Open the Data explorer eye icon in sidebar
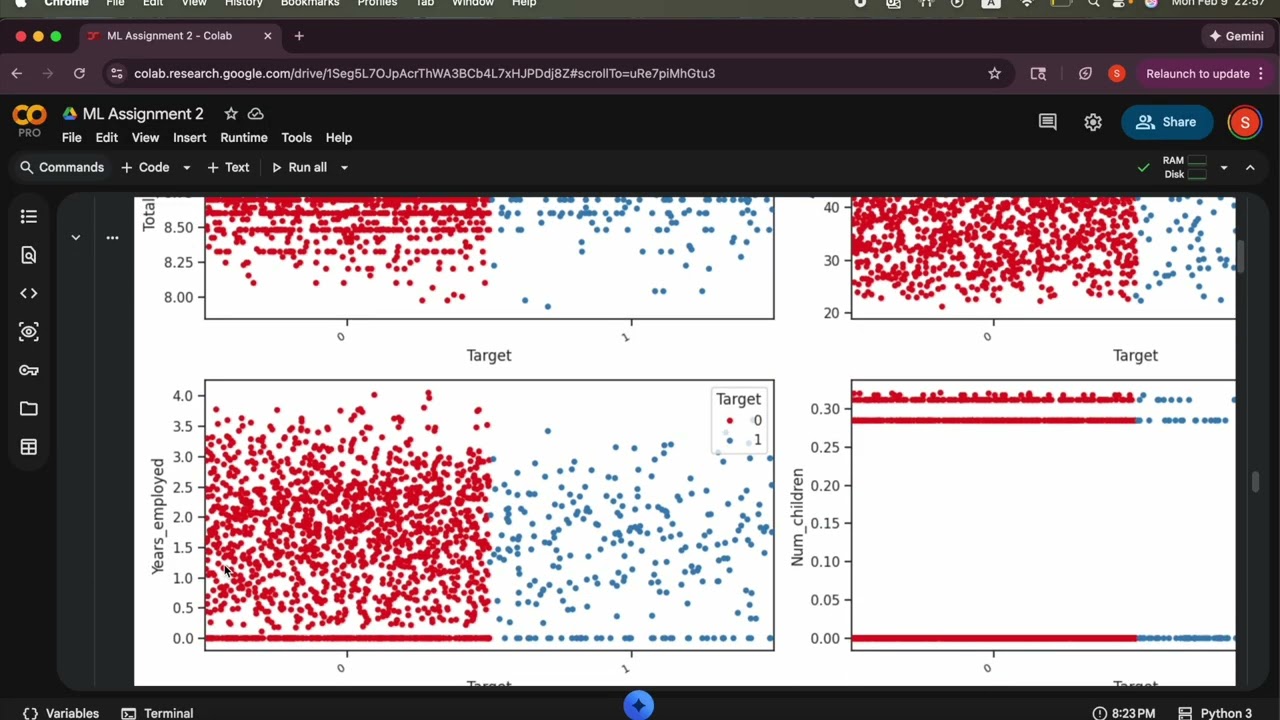 (29, 332)
